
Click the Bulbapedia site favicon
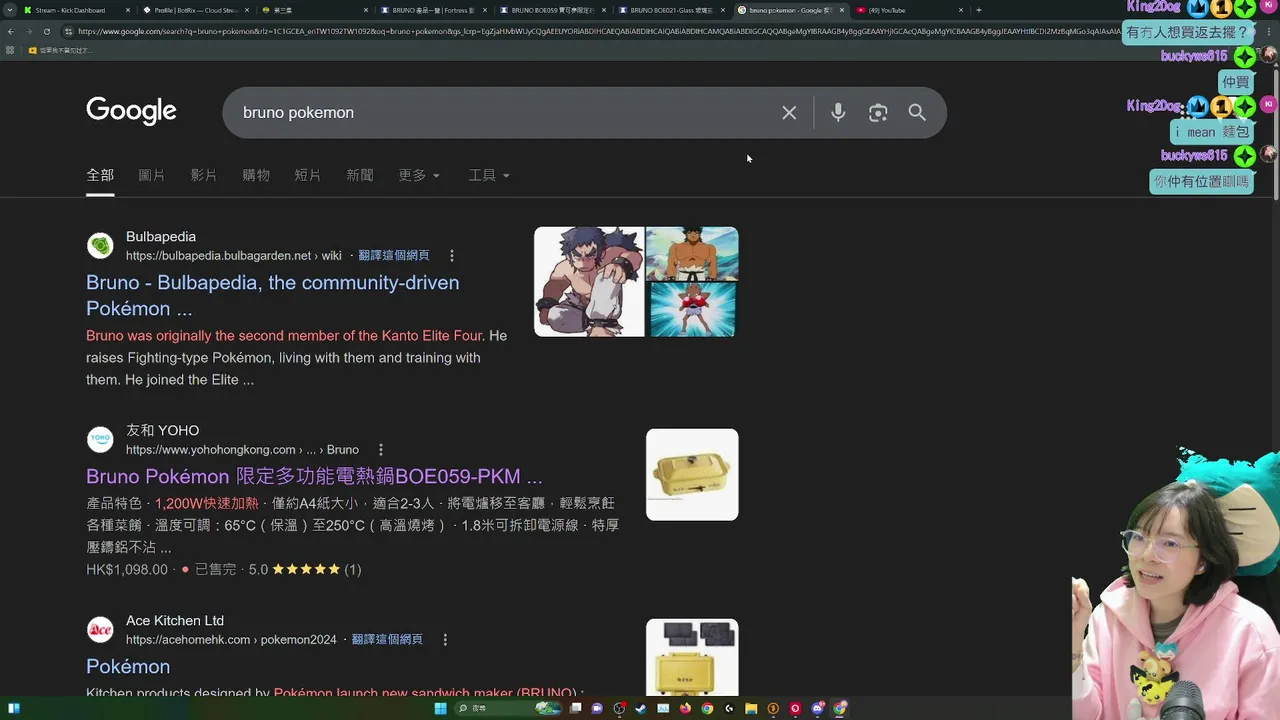pos(100,246)
